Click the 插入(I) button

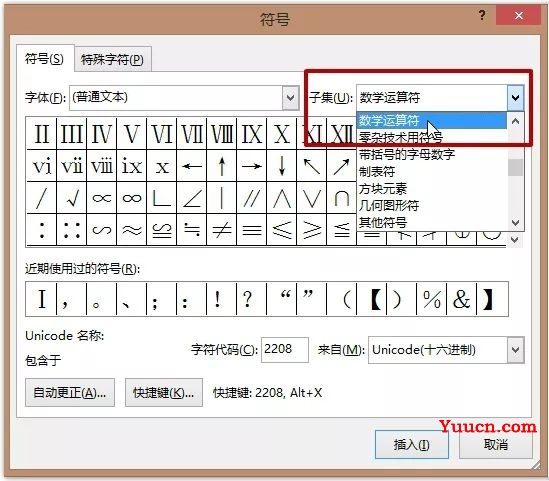coord(411,445)
